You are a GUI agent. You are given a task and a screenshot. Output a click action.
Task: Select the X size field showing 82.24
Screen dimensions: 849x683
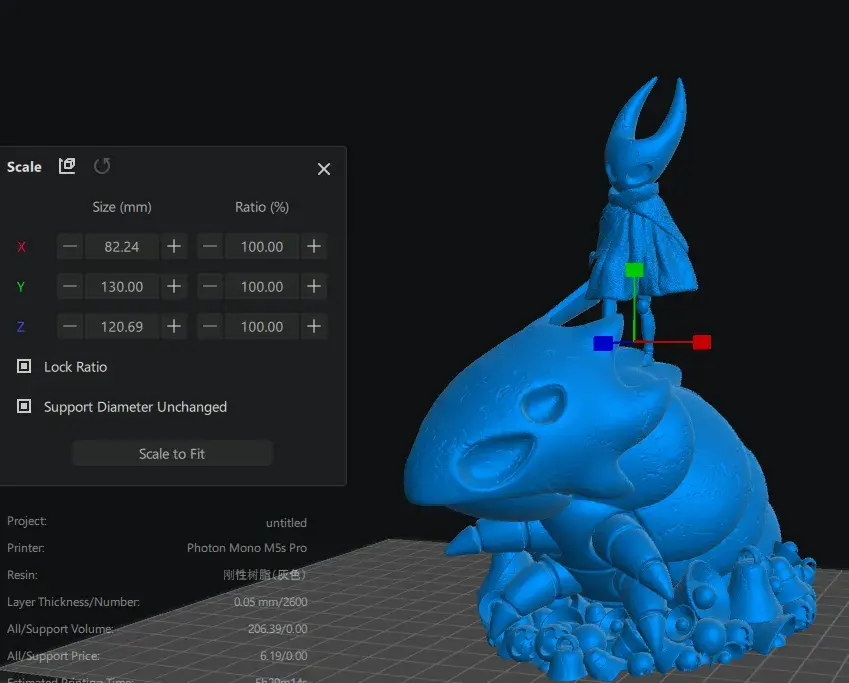click(122, 246)
